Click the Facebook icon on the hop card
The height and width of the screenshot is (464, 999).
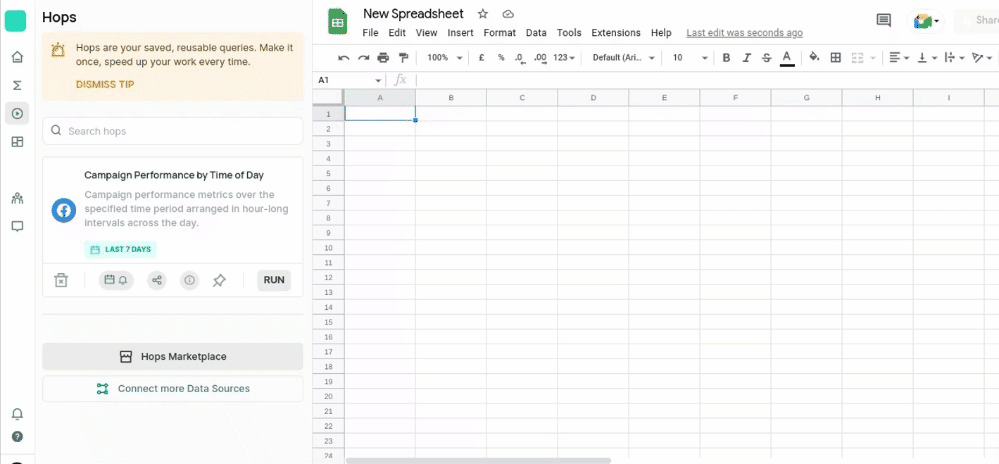coord(64,210)
